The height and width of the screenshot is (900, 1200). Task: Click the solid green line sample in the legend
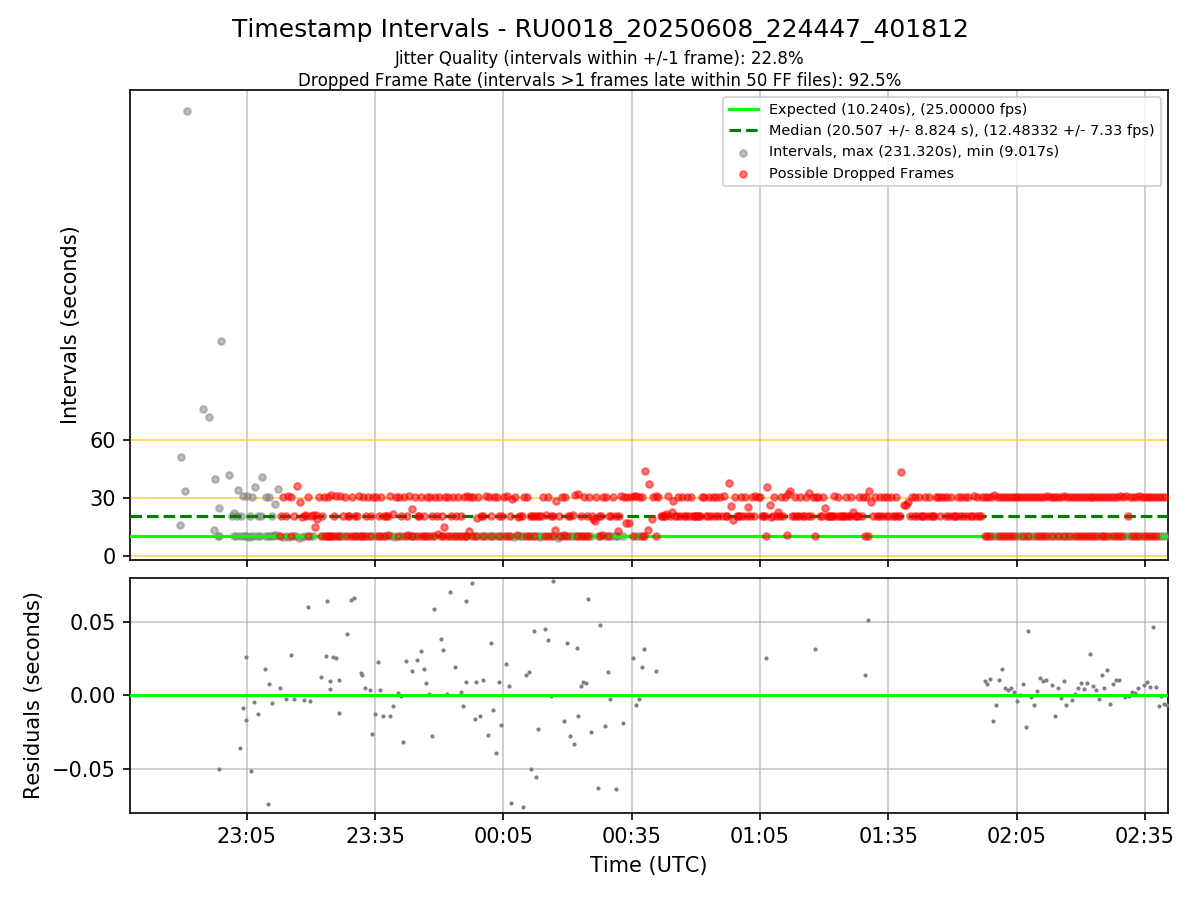point(743,109)
